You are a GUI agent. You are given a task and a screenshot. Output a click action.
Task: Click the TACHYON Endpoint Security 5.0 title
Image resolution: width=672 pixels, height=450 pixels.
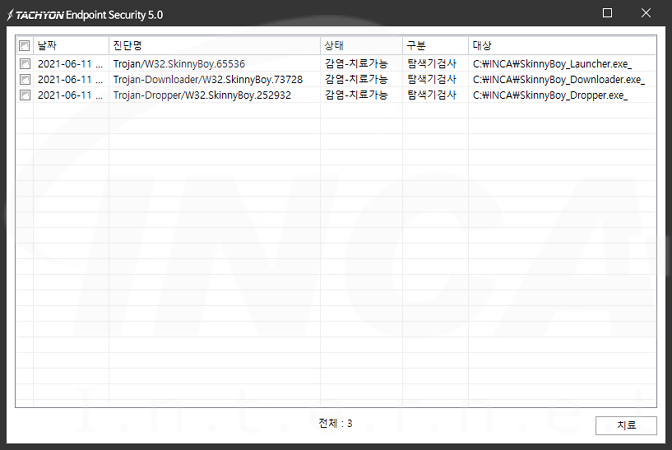click(85, 15)
